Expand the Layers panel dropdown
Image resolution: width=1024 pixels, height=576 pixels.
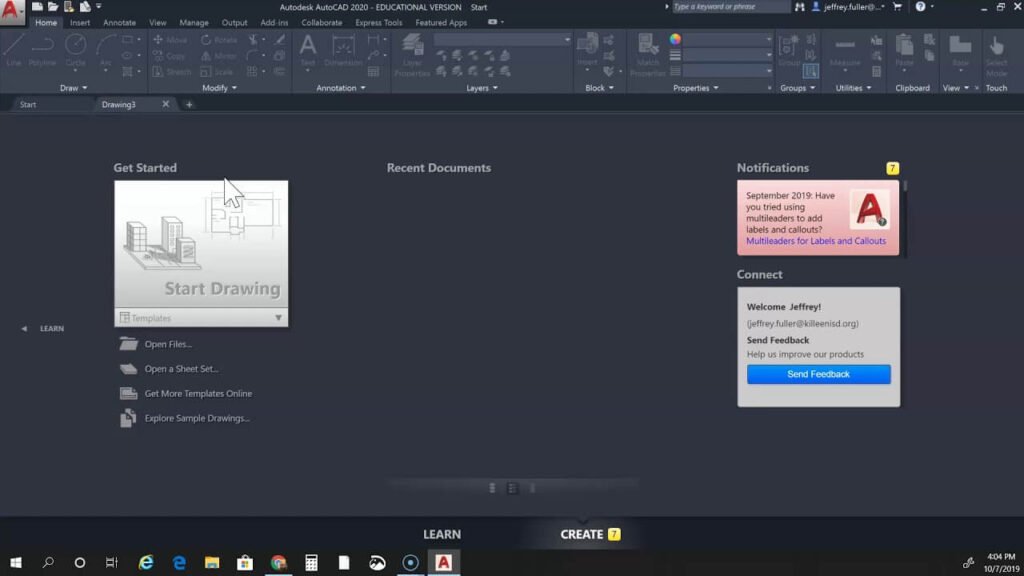482,88
